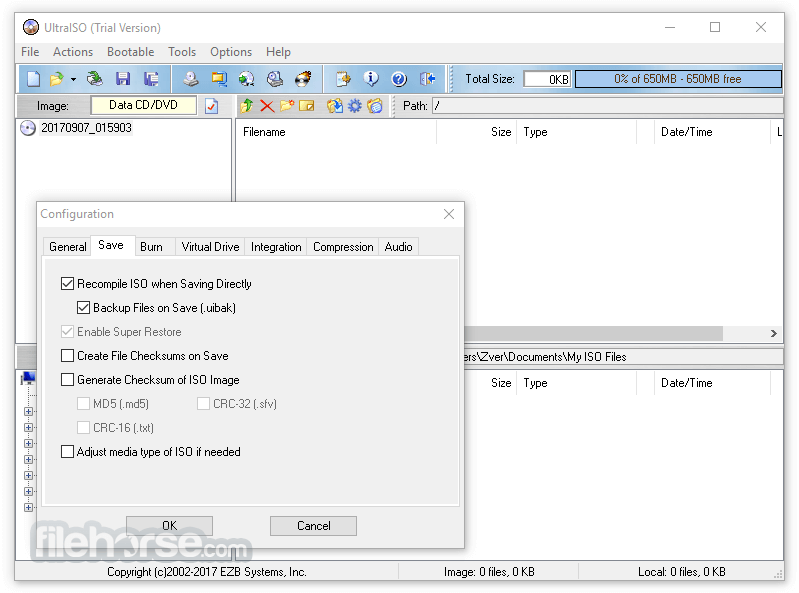The width and height of the screenshot is (799, 593).
Task: Switch to the Virtual Drive tab
Action: (x=210, y=247)
